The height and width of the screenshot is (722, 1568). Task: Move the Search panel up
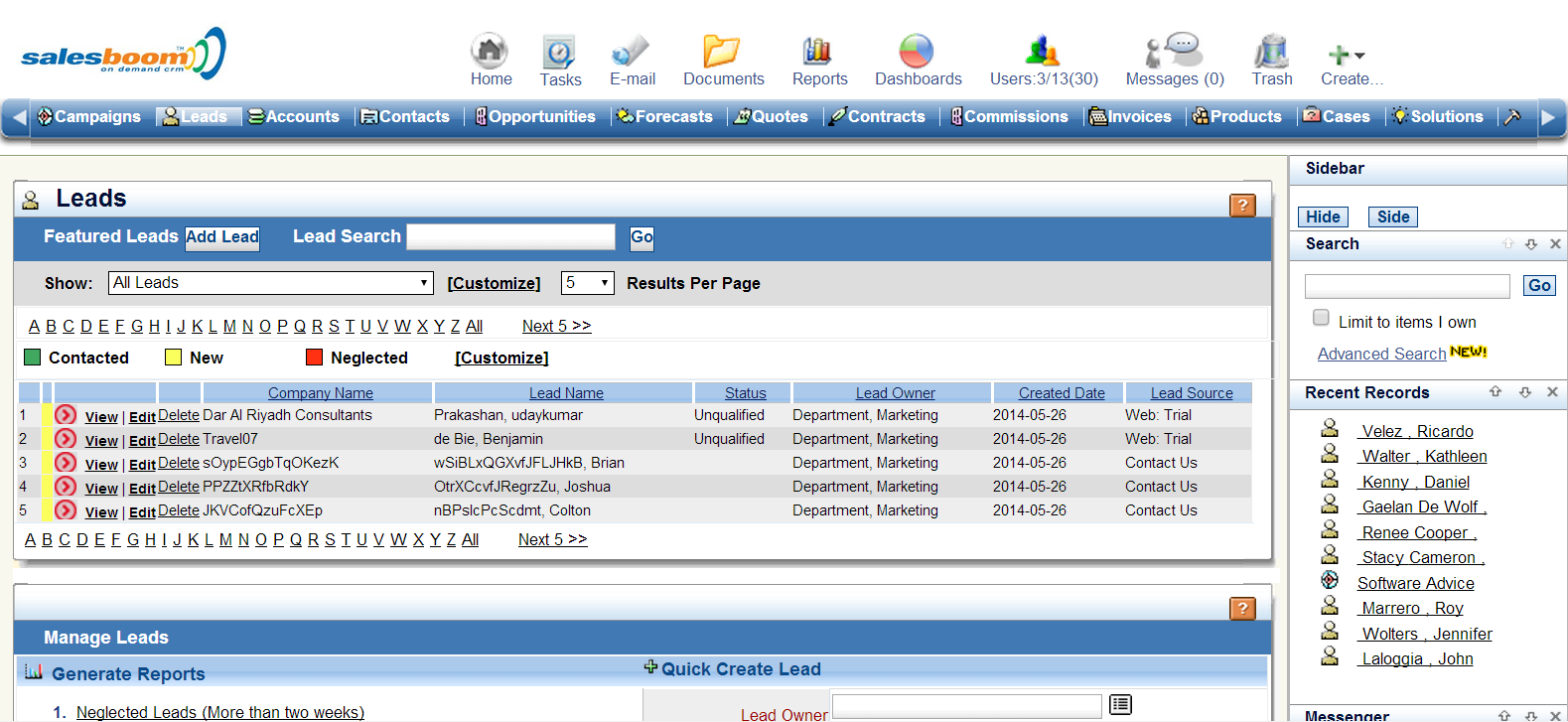1508,243
